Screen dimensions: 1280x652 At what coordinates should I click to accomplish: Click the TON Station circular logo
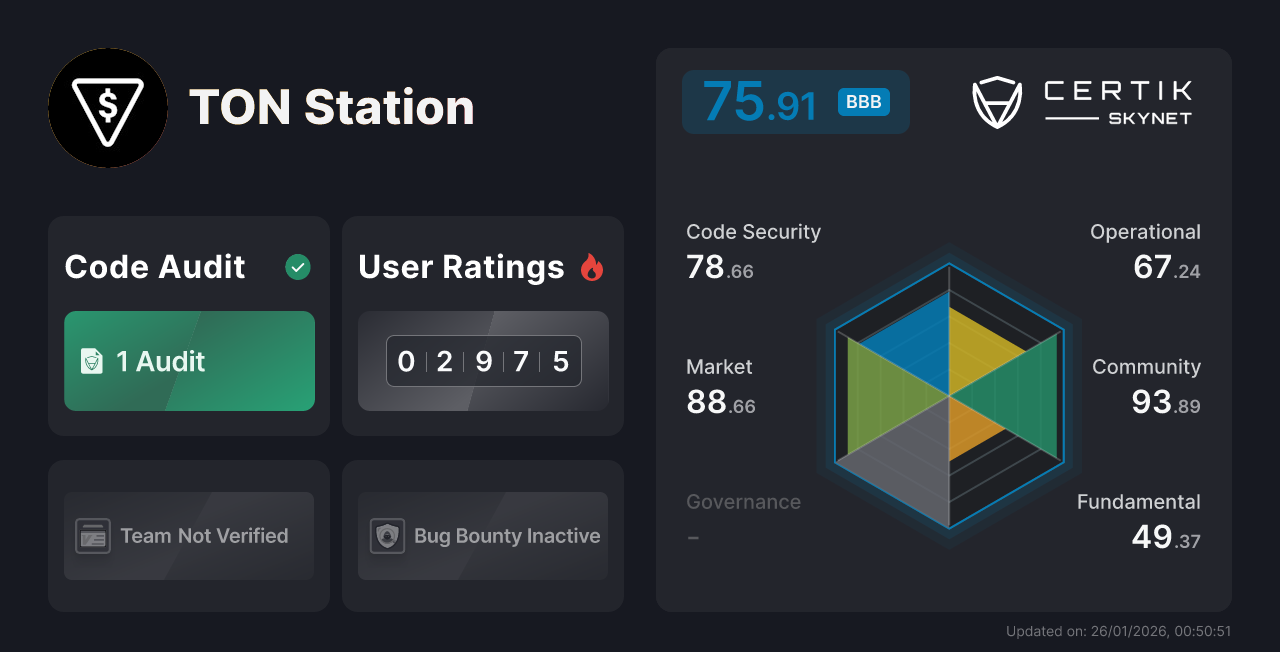[108, 108]
